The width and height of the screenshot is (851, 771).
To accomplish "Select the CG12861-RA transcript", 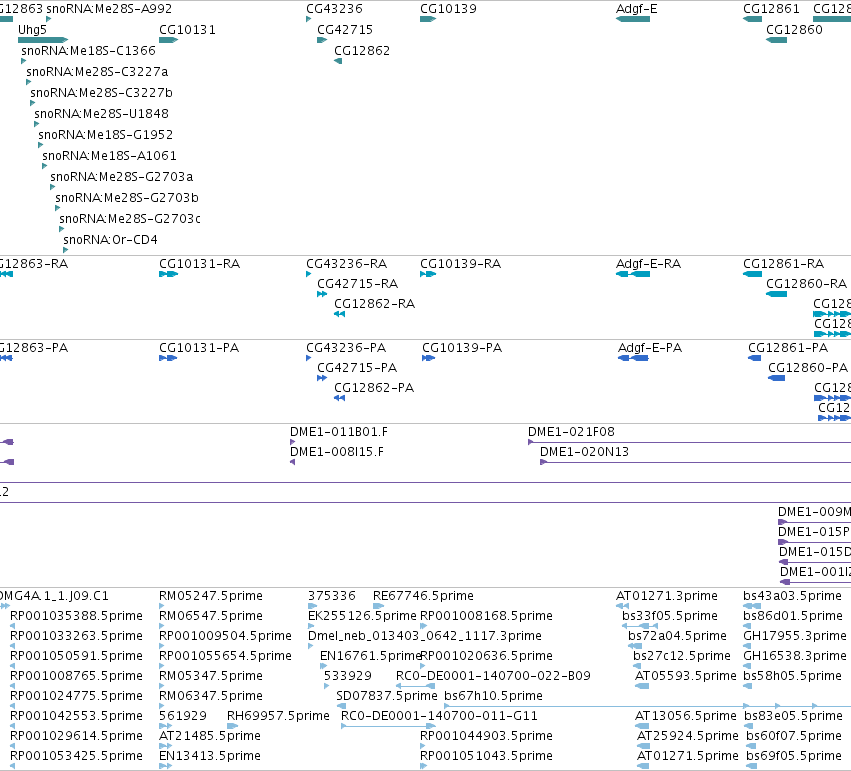I will tap(753, 274).
